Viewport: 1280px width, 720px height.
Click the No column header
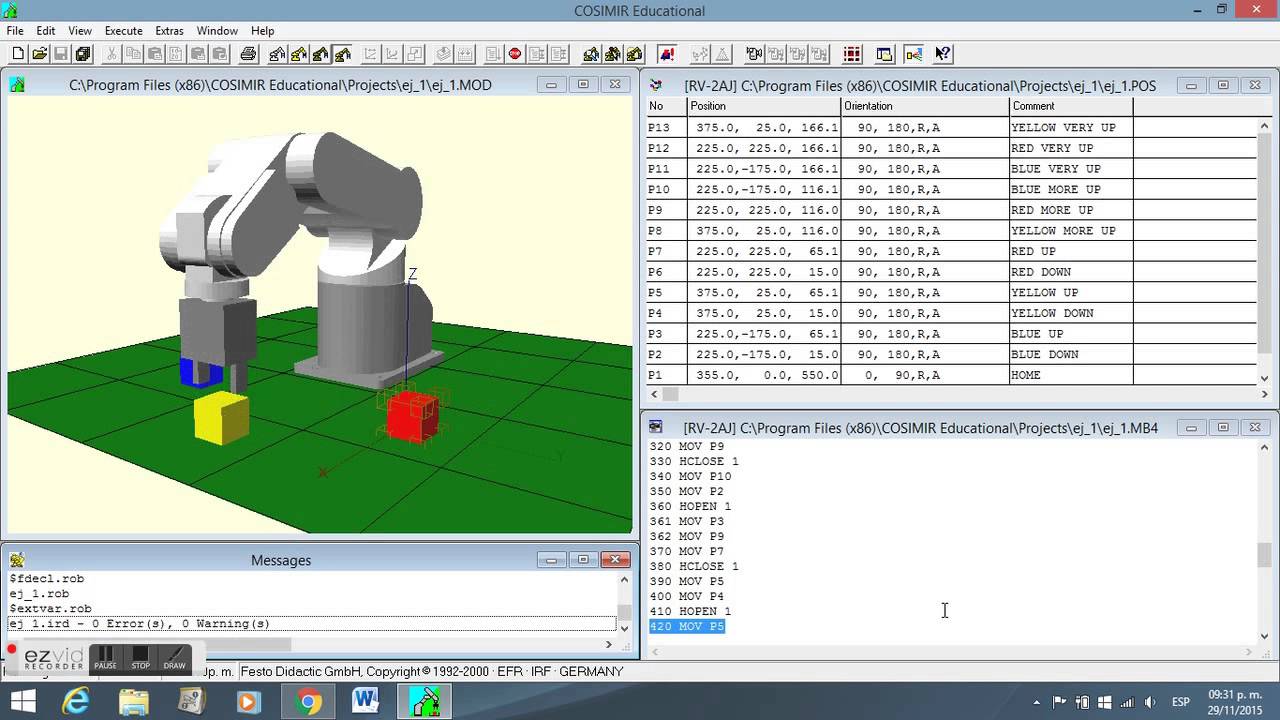pyautogui.click(x=665, y=106)
